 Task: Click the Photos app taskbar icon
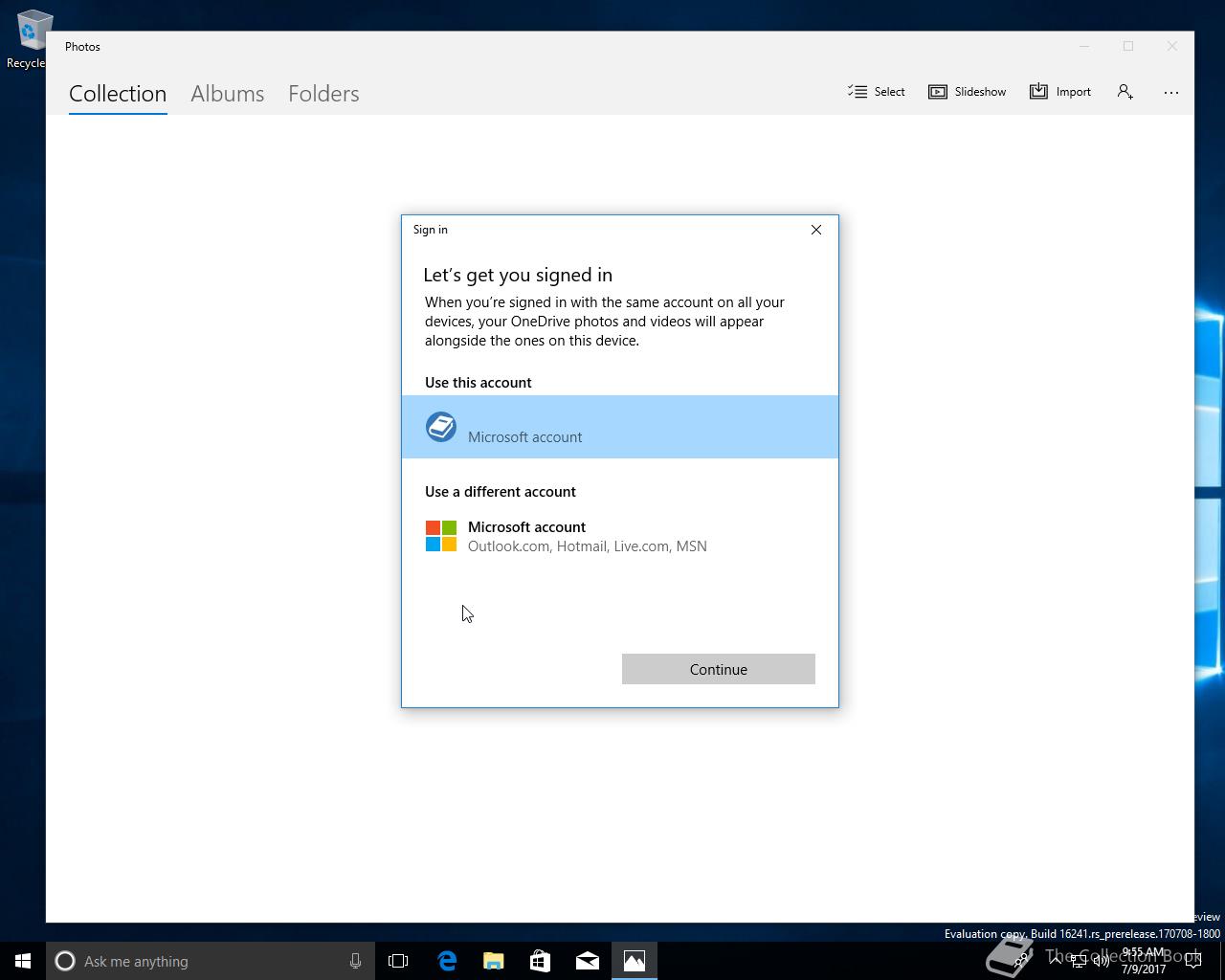[x=635, y=961]
